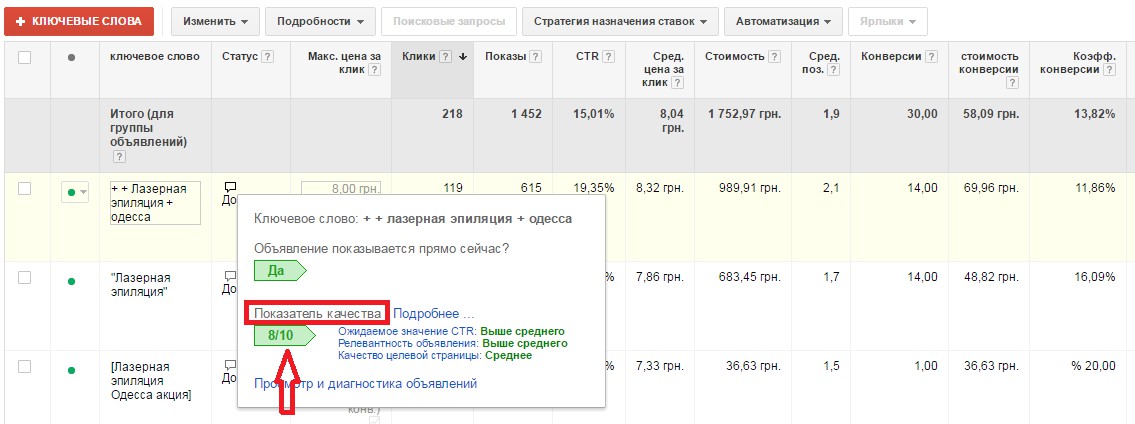This screenshot has width=1135, height=424.
Task: Click the 683,45 грн. cost cell
Action: [751, 276]
